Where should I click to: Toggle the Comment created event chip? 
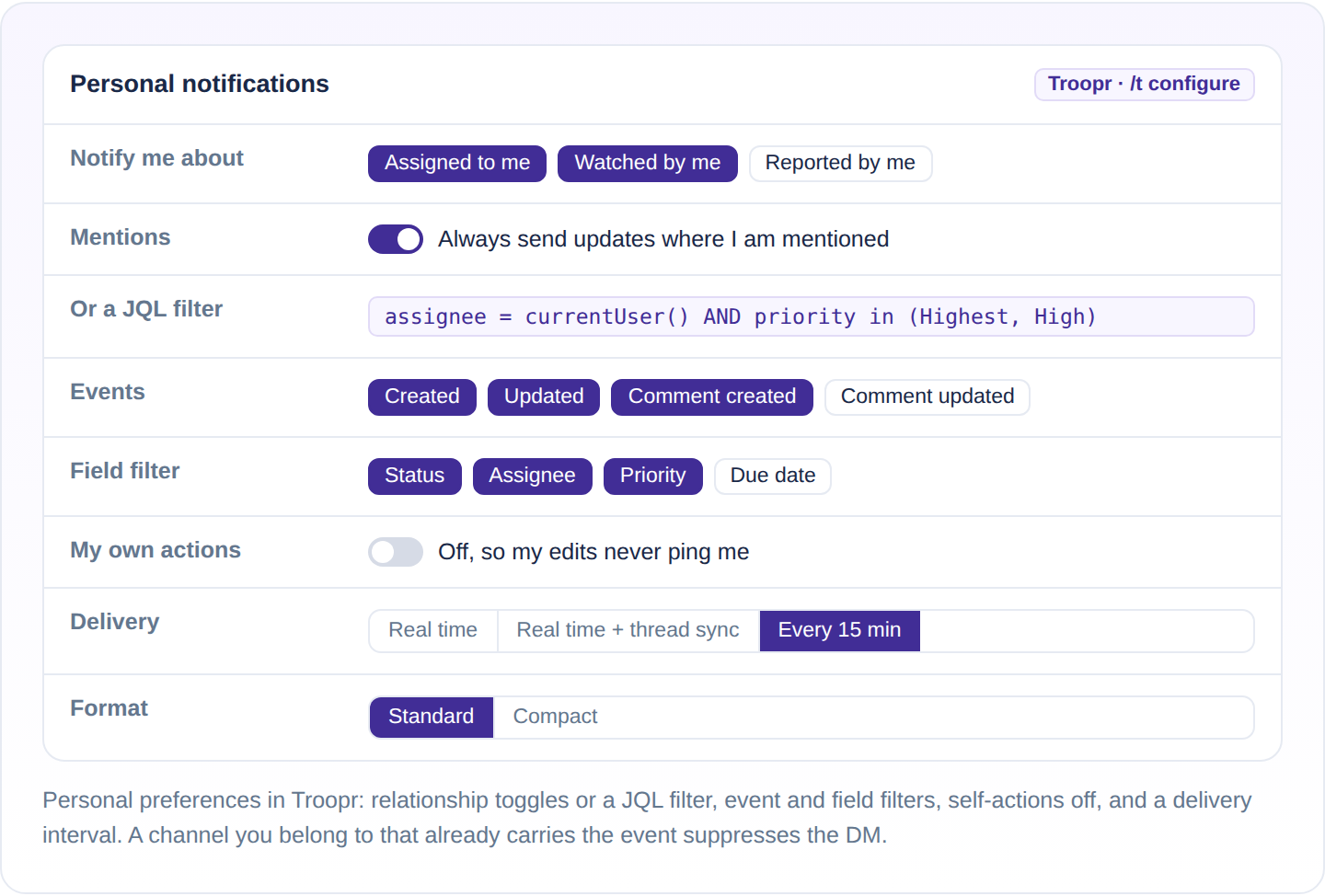(712, 397)
